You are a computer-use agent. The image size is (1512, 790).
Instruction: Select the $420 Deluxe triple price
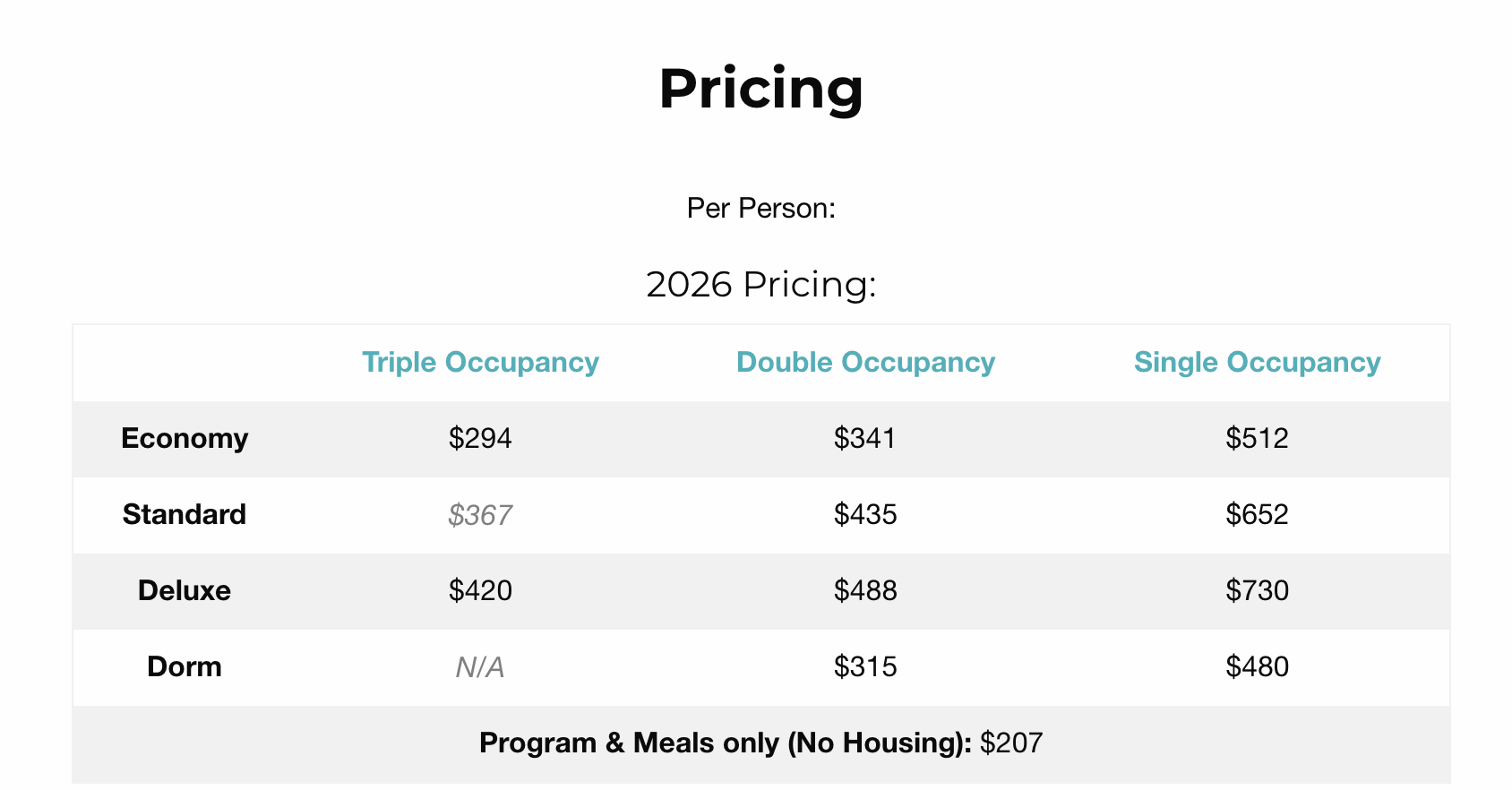tap(480, 590)
